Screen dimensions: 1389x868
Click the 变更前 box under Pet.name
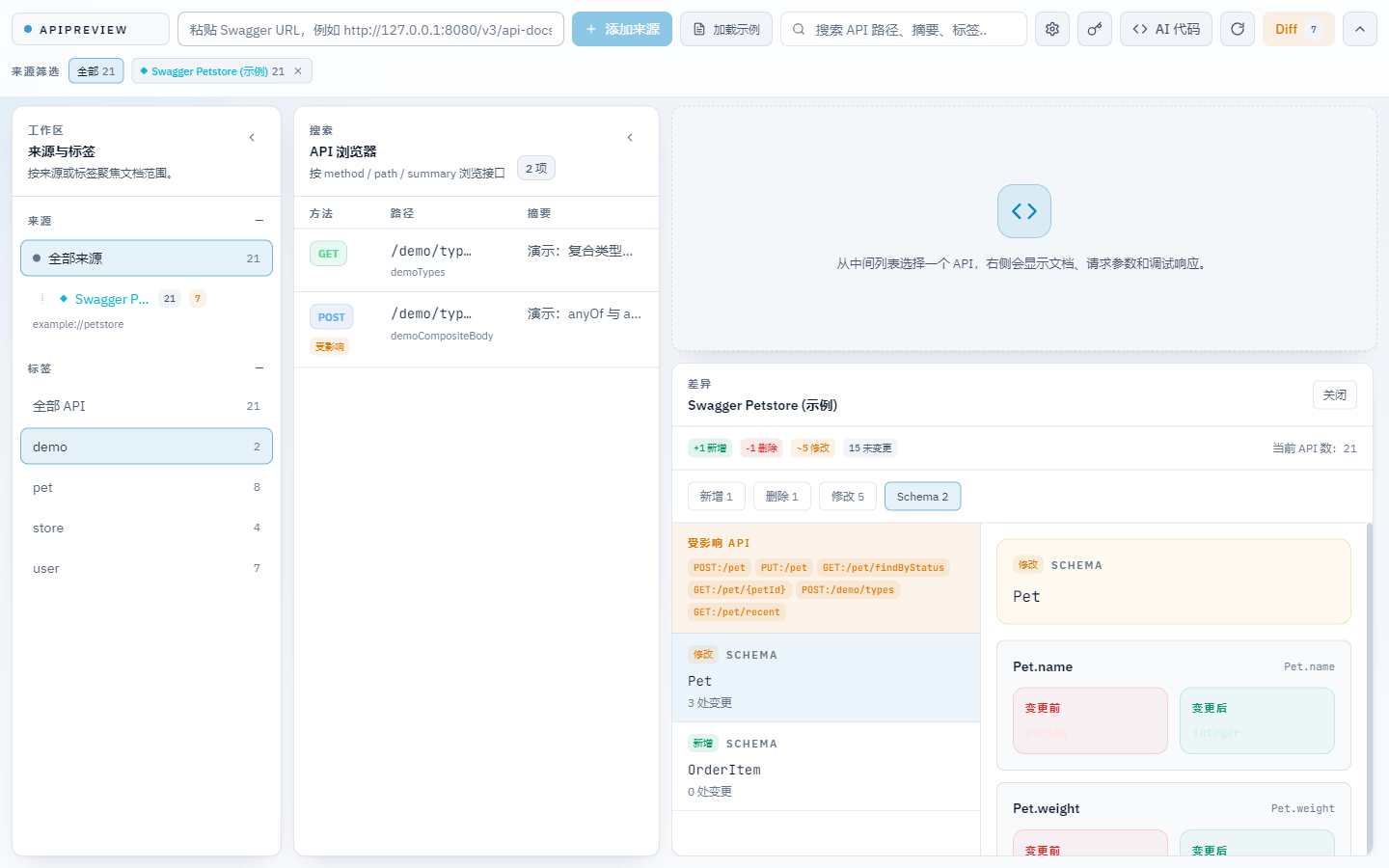[1090, 720]
